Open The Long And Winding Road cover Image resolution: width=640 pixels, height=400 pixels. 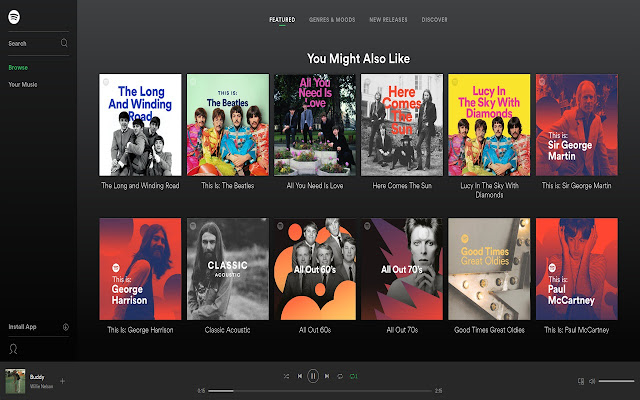point(140,125)
